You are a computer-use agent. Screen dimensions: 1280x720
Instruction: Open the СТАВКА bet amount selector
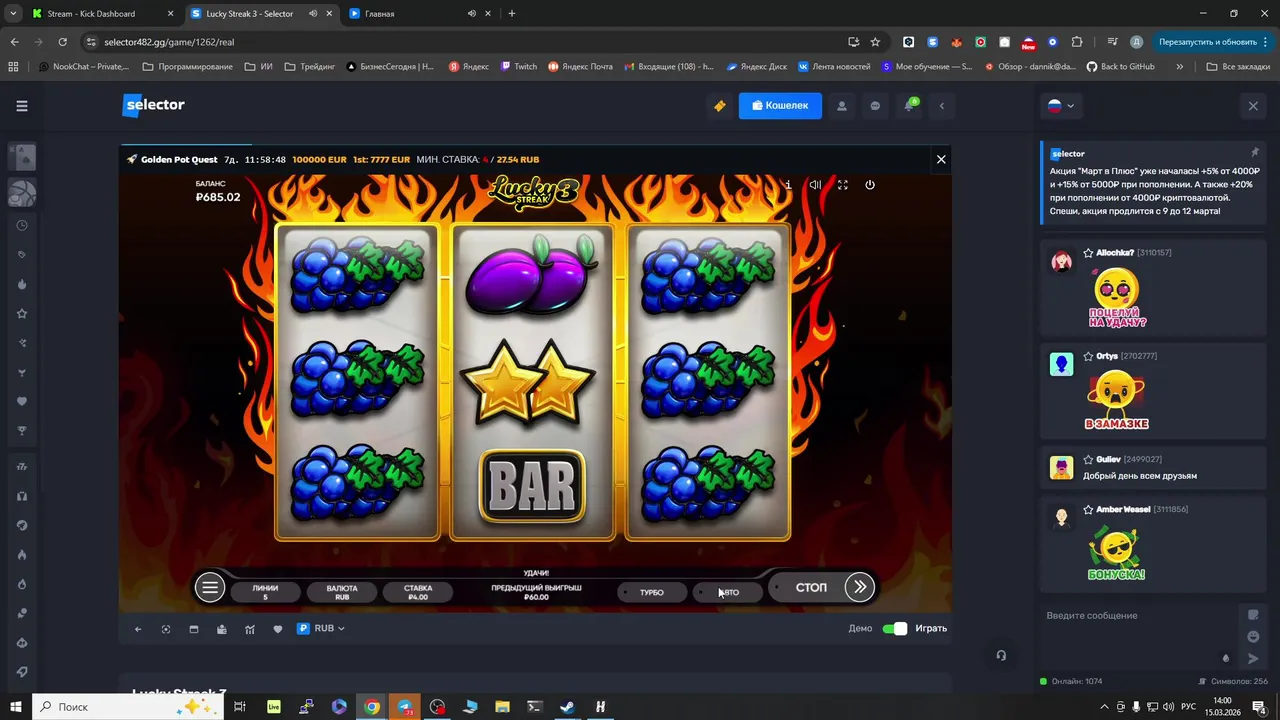coord(418,592)
